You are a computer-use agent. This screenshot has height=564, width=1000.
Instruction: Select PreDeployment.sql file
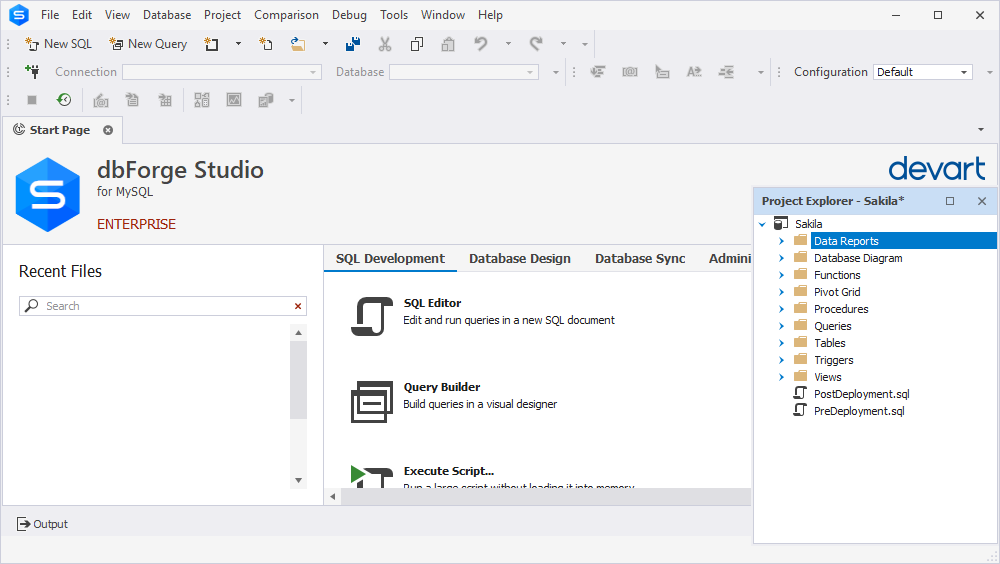click(858, 412)
